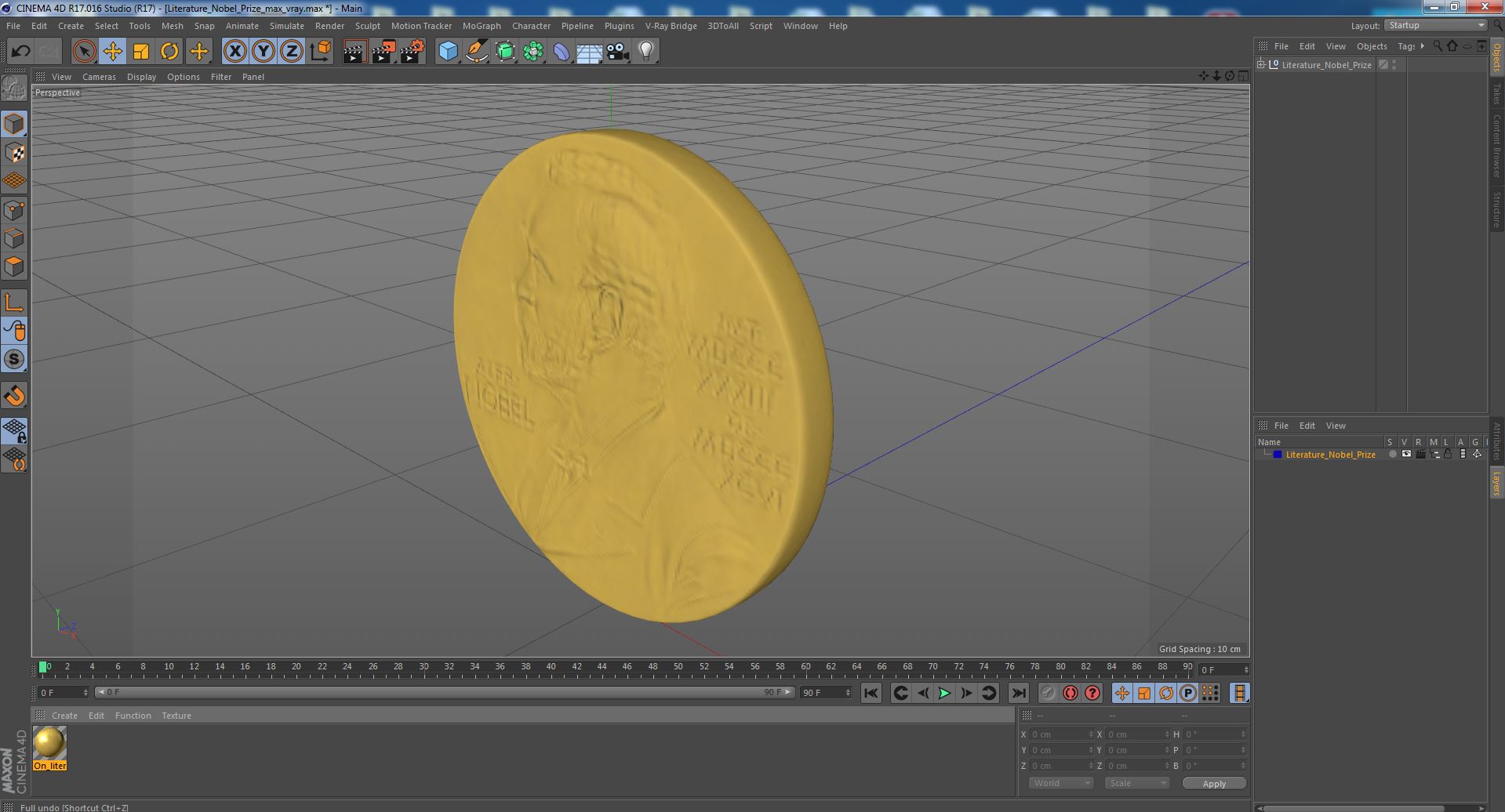Open the Content Browser side tab
Image resolution: width=1505 pixels, height=812 pixels.
click(1496, 146)
